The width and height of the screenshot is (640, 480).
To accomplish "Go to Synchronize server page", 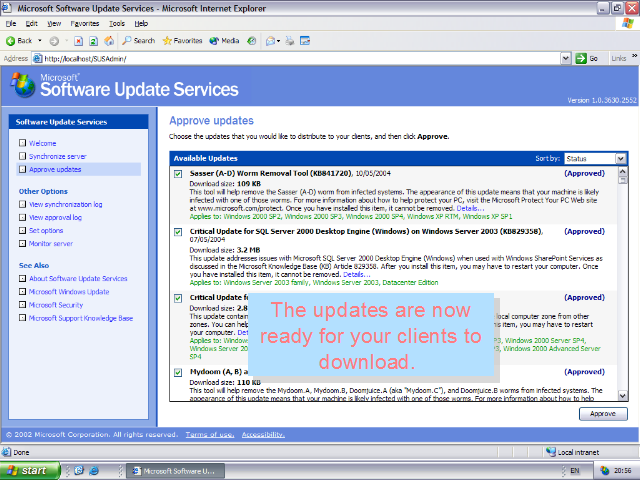I will [x=58, y=156].
